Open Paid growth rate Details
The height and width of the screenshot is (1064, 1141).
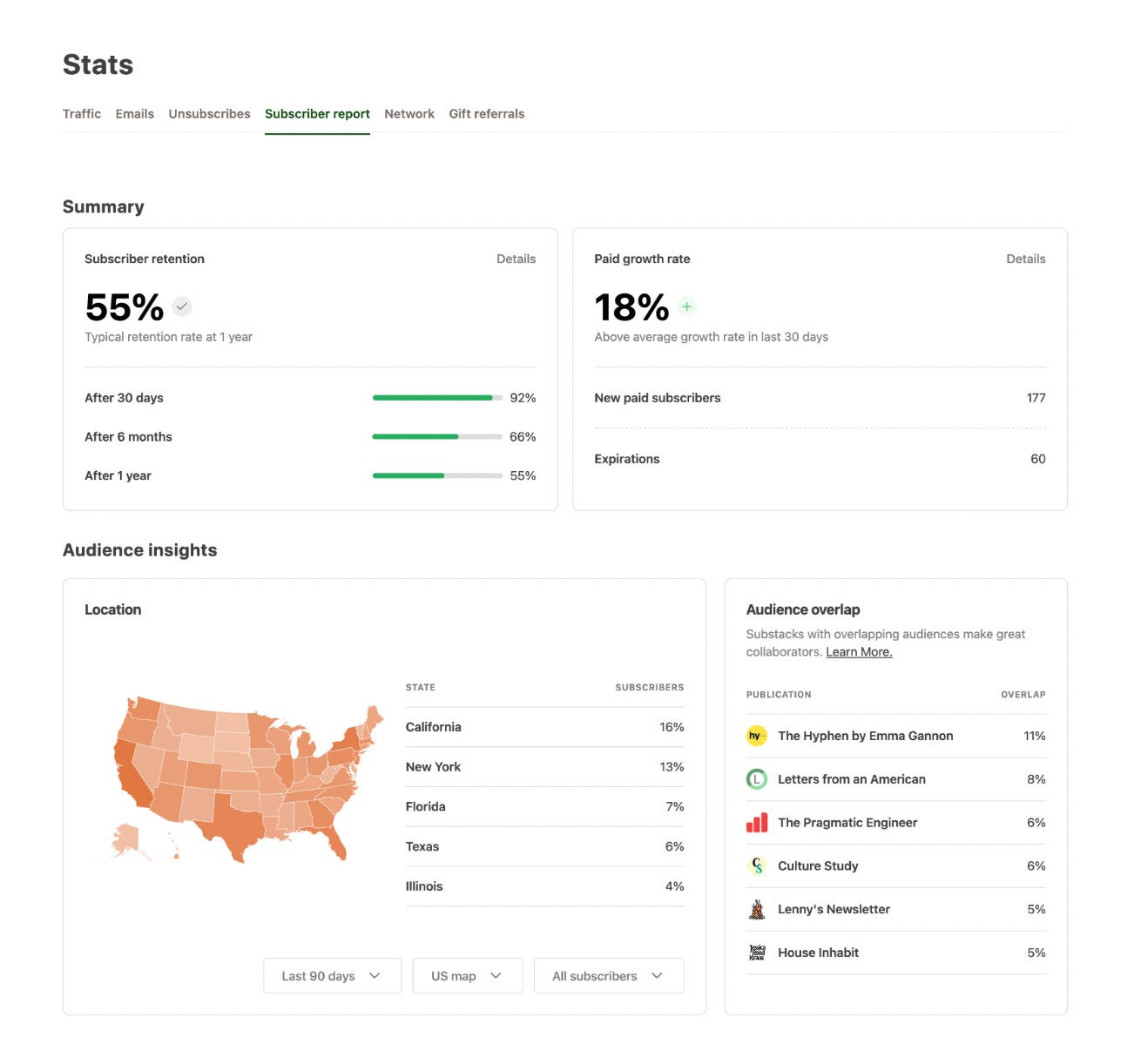pyautogui.click(x=1025, y=259)
